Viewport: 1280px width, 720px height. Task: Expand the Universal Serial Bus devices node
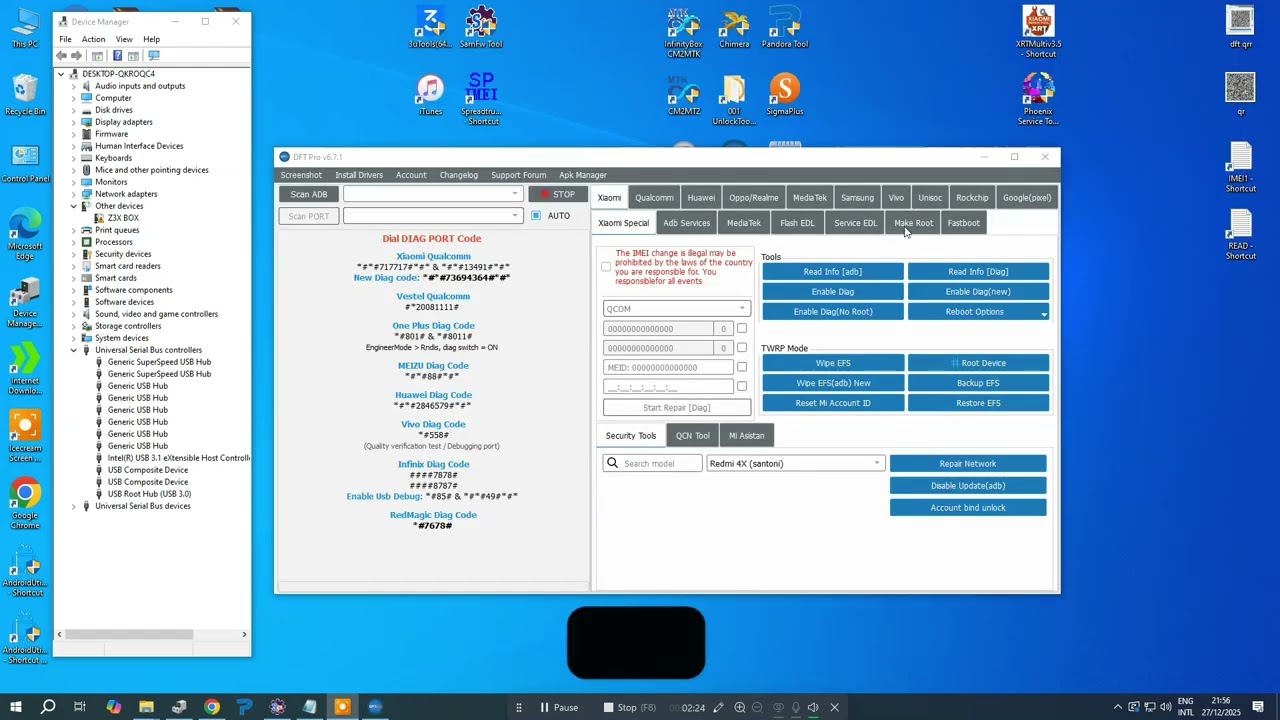[73, 506]
